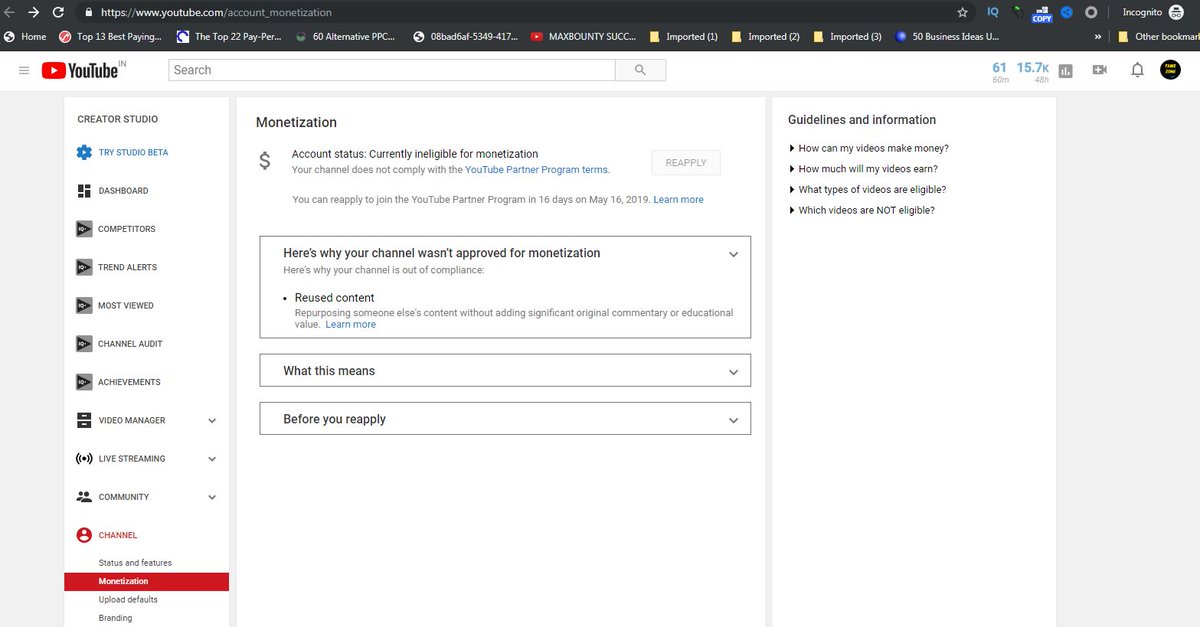Click the Competitors vidIQ icon
1200x627 pixels.
(84, 229)
